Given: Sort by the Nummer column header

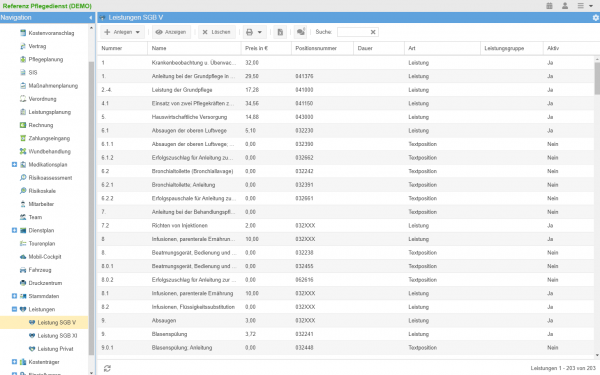Looking at the screenshot, I should 122,48.
